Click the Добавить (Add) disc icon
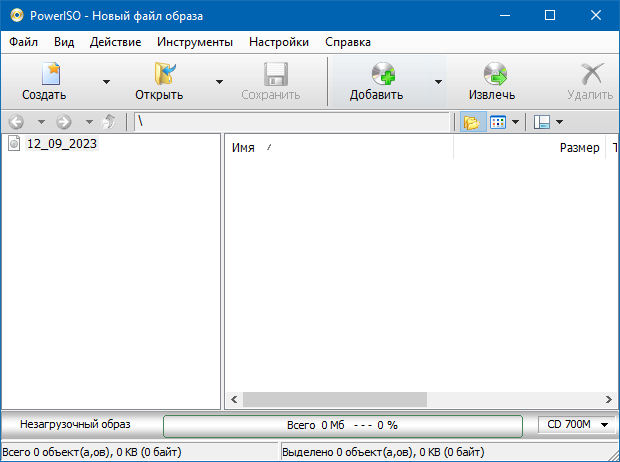Viewport: 620px width, 462px height. (x=381, y=74)
